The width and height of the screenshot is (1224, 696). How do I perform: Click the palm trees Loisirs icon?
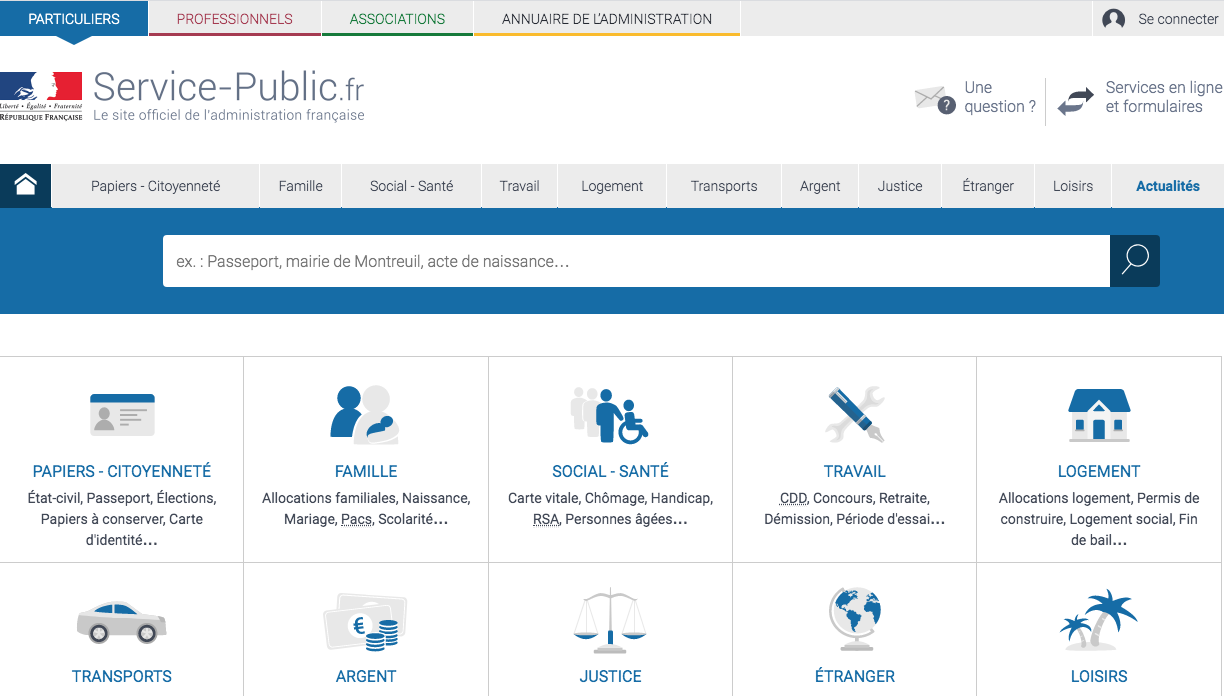click(x=1099, y=620)
